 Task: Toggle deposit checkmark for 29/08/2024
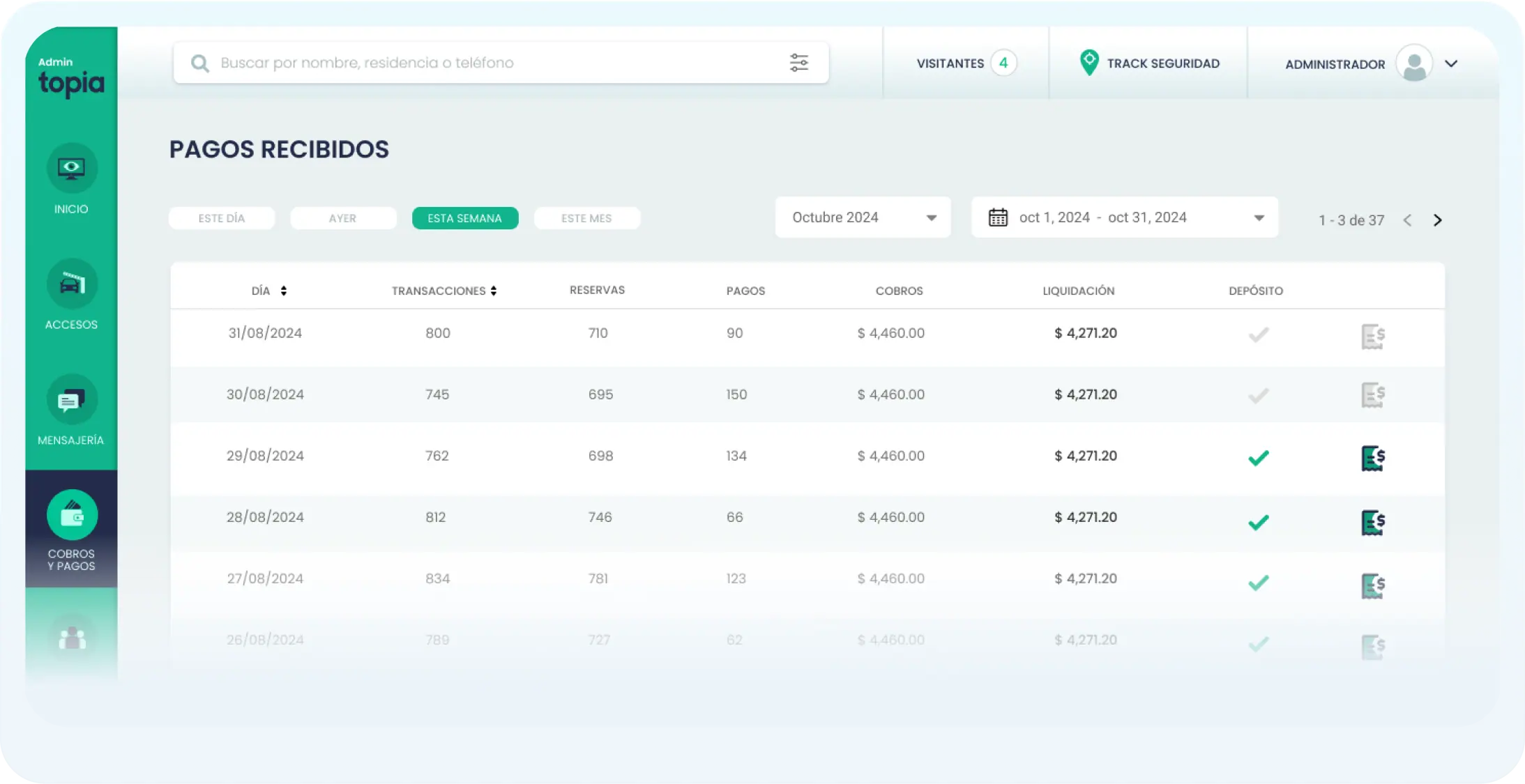[x=1258, y=458]
